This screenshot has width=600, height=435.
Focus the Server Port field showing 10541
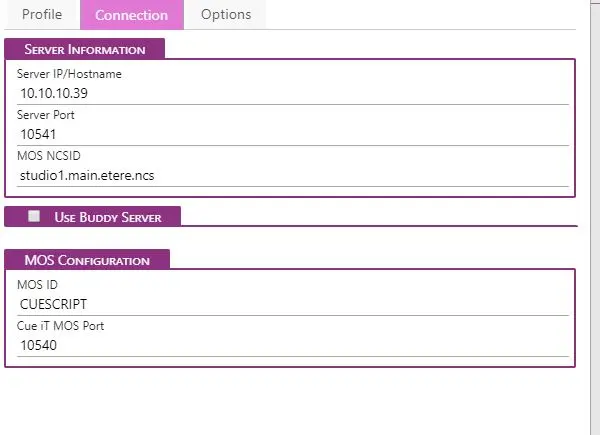(x=292, y=134)
